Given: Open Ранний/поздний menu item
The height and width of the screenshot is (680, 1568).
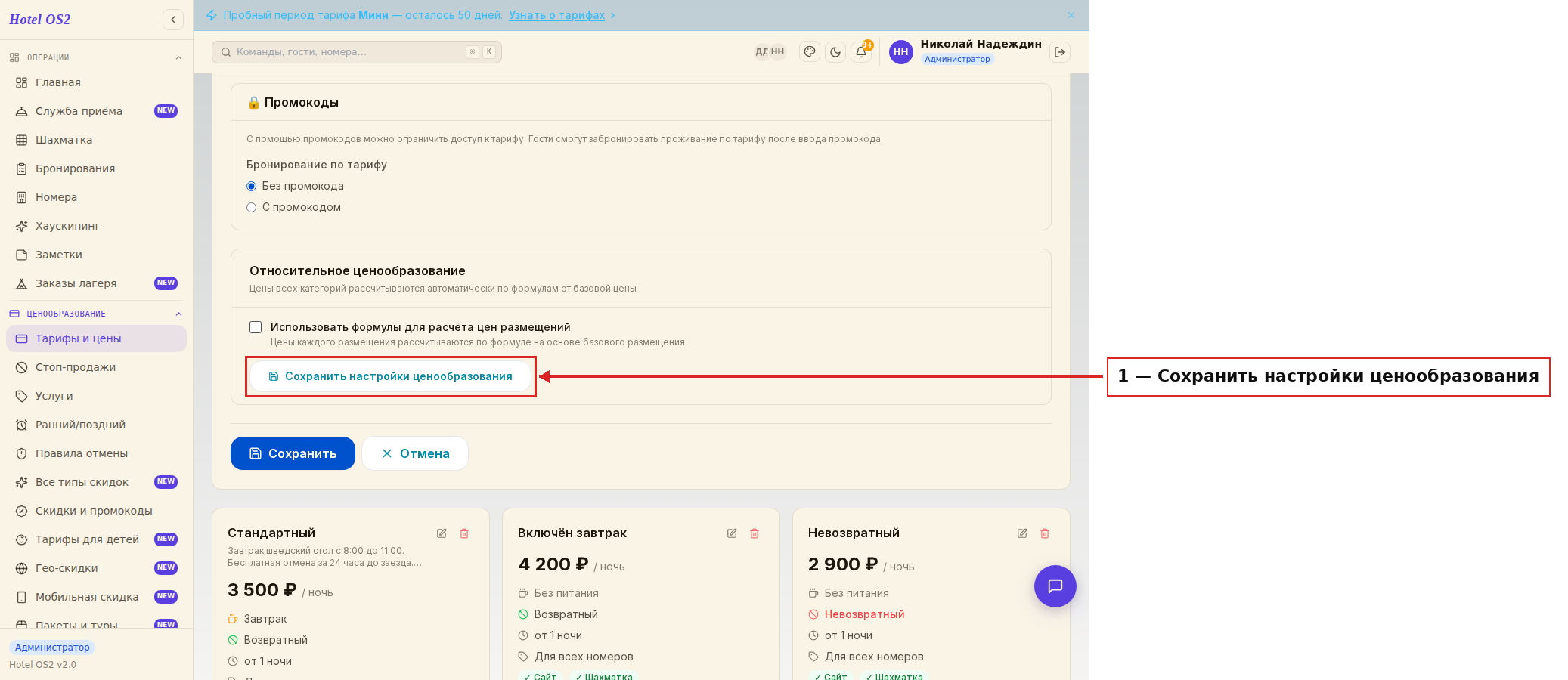Looking at the screenshot, I should 96,425.
